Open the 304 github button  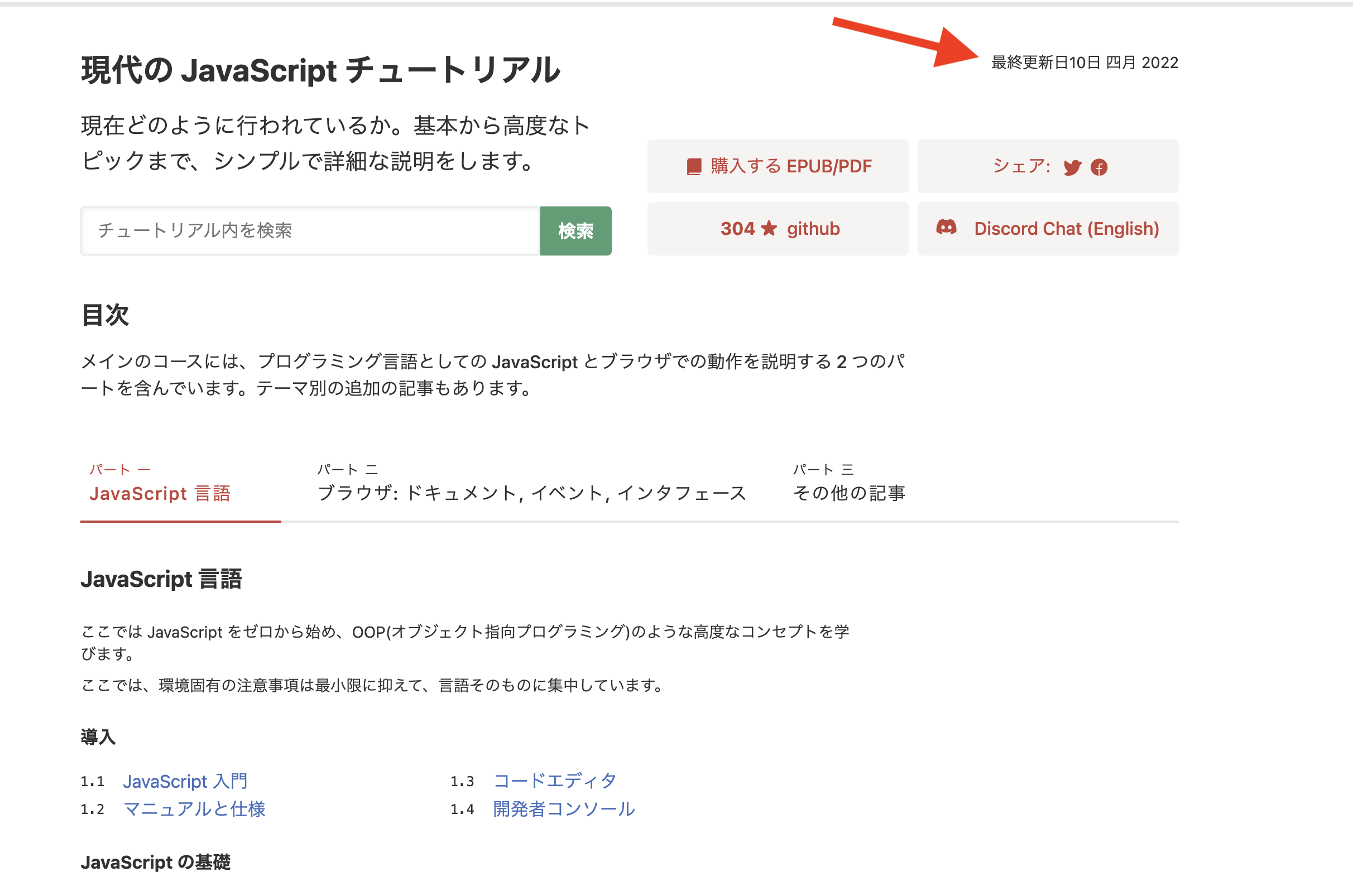(778, 229)
